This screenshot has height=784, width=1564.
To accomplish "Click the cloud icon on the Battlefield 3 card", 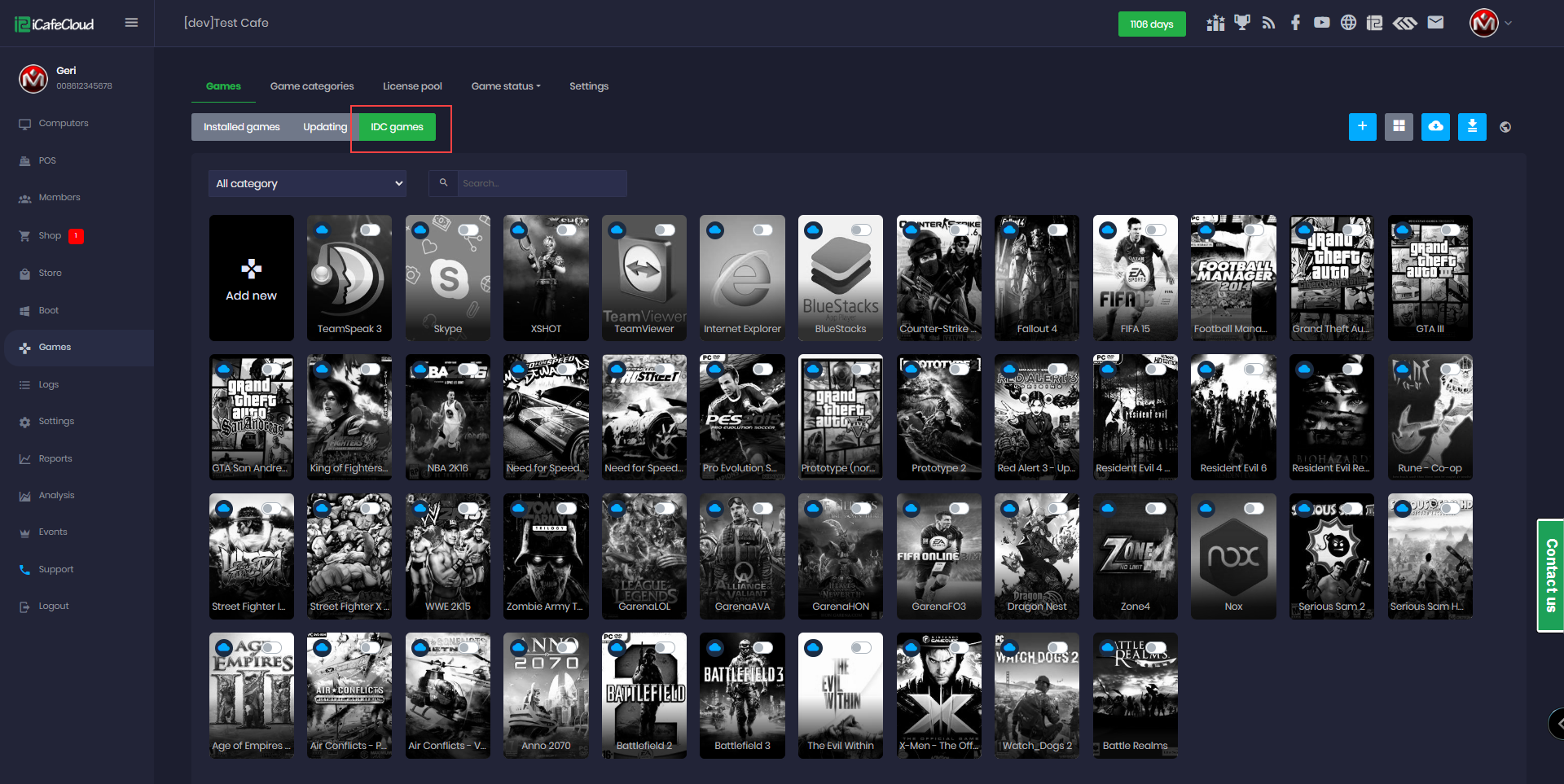I will click(x=715, y=648).
